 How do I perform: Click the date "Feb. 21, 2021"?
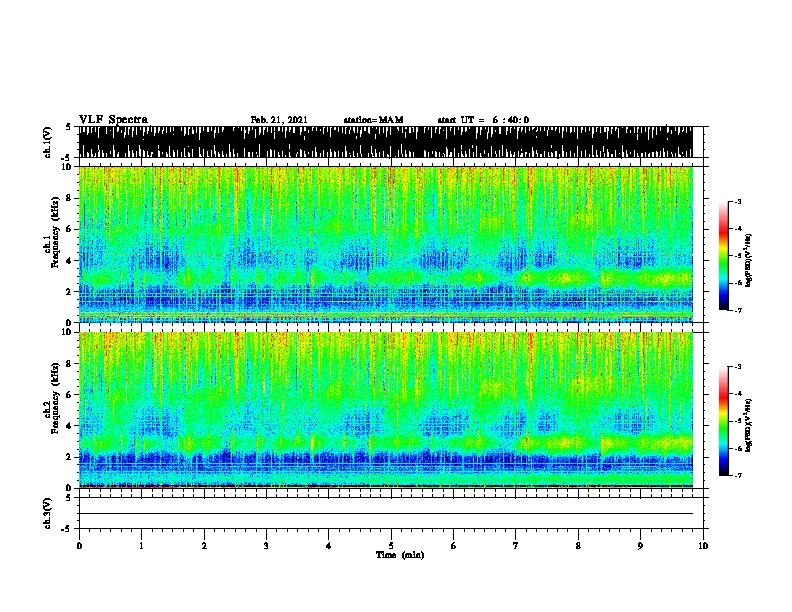[x=279, y=120]
